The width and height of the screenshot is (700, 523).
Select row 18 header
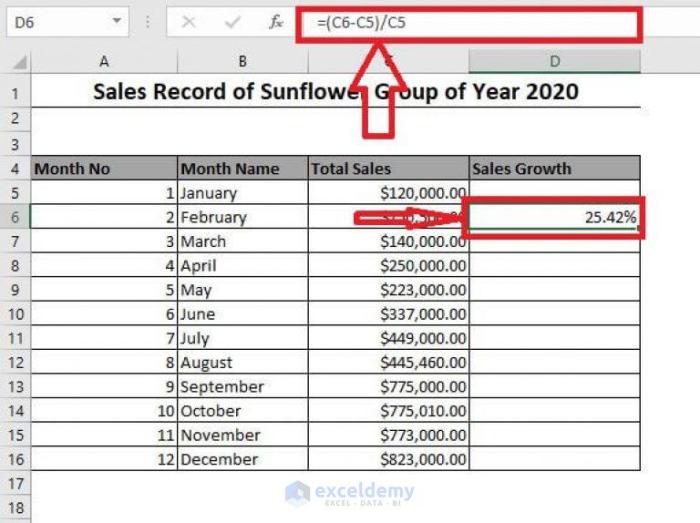[15, 508]
